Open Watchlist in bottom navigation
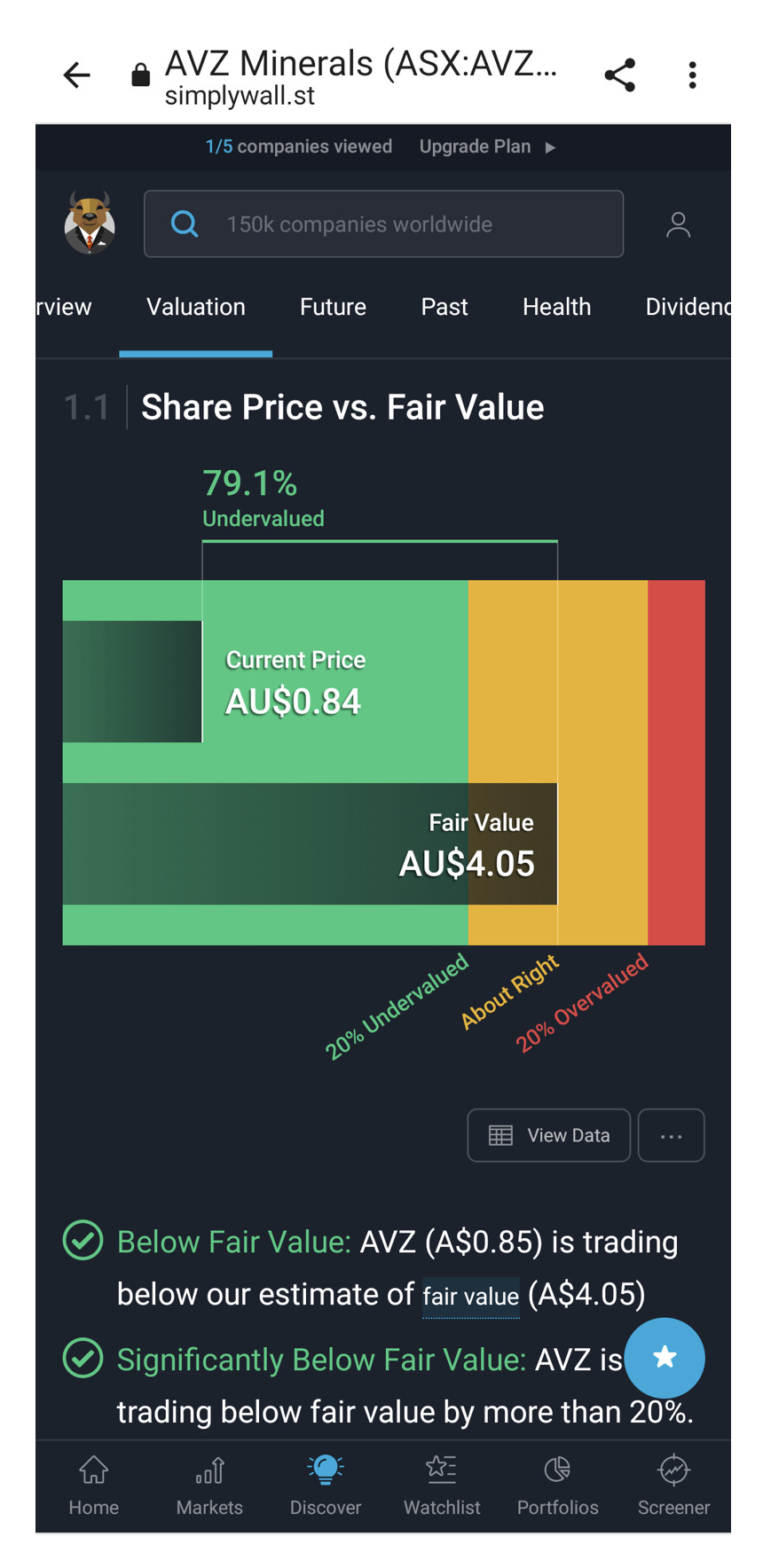The image size is (763, 1568). click(442, 1485)
